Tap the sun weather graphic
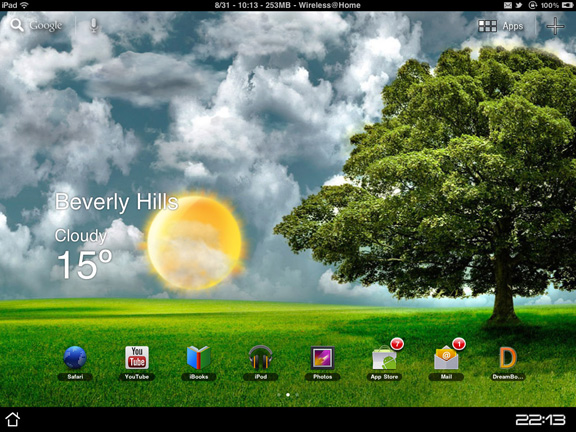 tap(194, 242)
